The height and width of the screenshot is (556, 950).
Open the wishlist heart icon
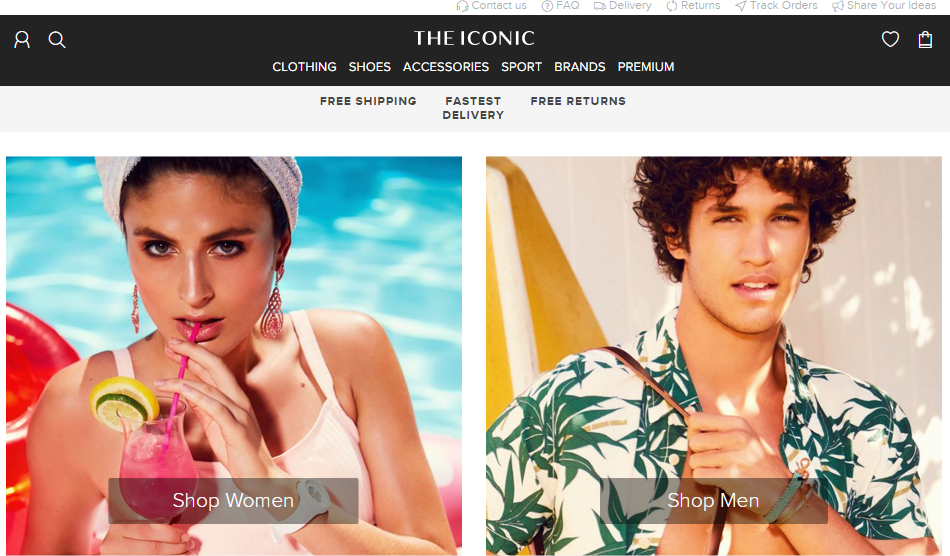(890, 39)
